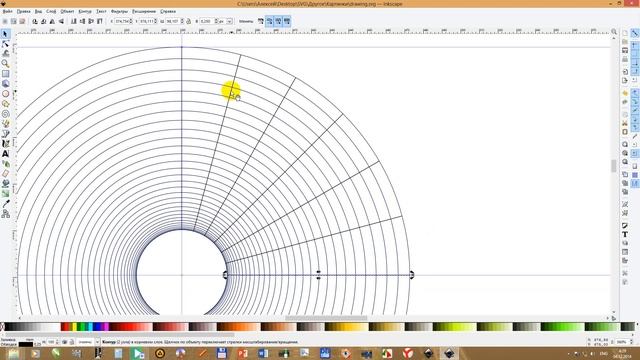Select the Selector arrow tool
Screen dimensions: 640x360
click(5, 34)
